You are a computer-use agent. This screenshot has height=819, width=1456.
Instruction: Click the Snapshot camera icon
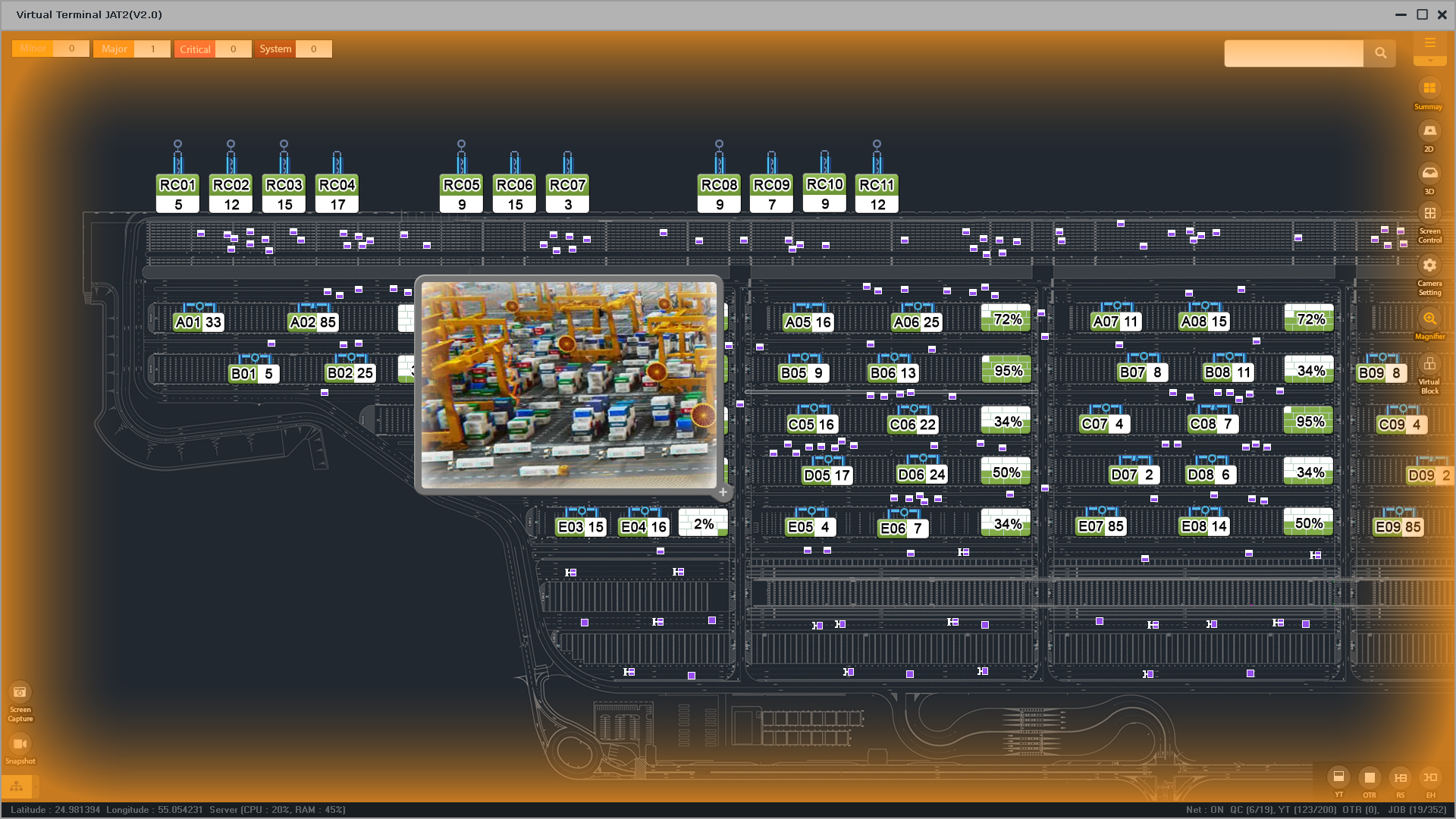coord(20,744)
